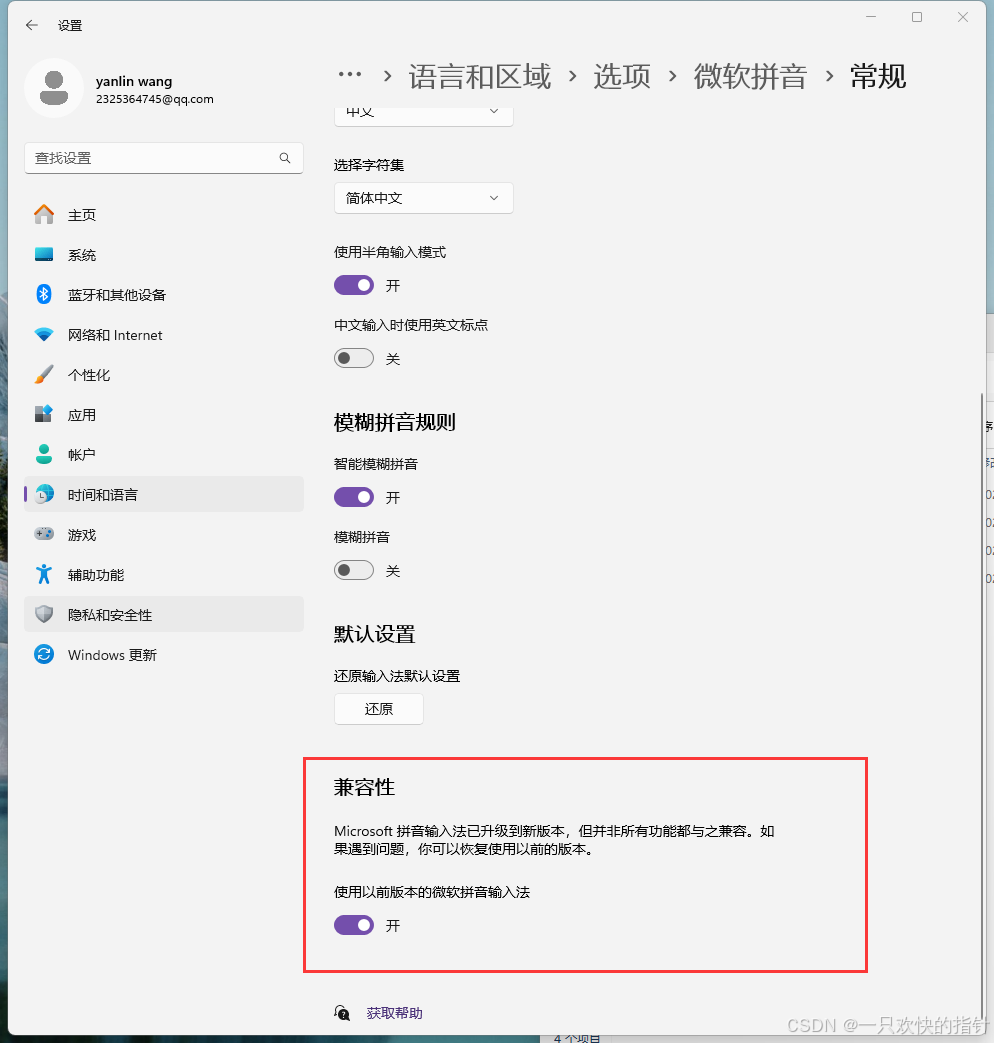
Task: Open 辅助功能 settings
Action: 164,574
